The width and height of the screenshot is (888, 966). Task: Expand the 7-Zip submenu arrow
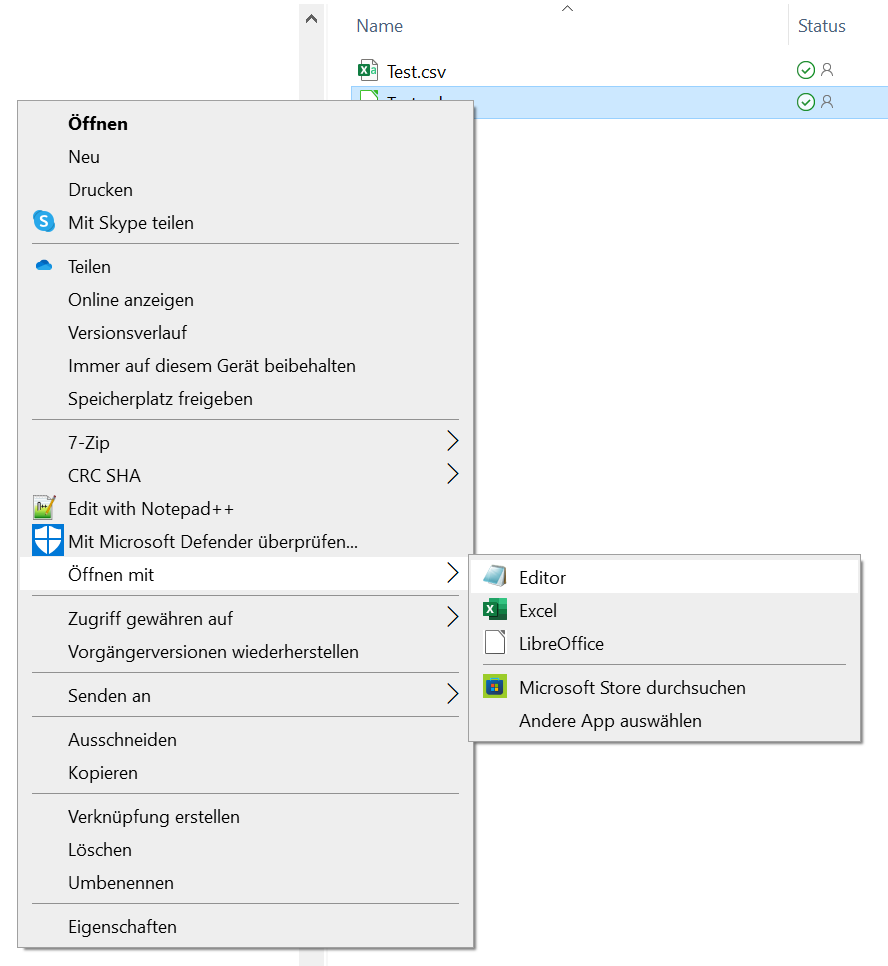[452, 441]
